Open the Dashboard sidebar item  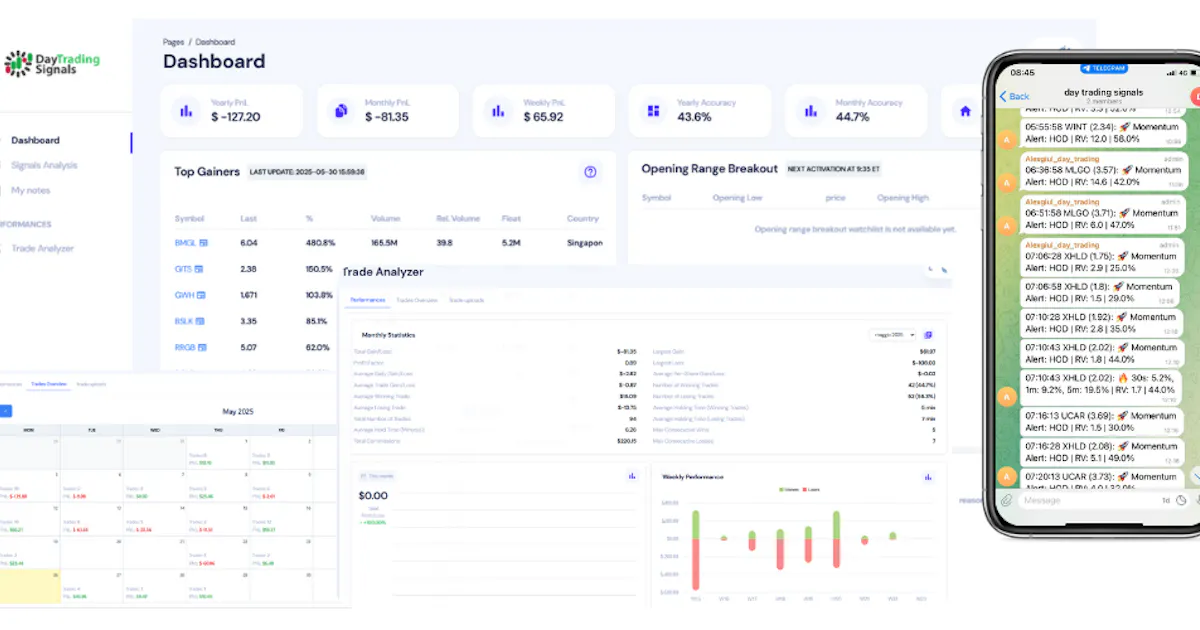point(35,140)
